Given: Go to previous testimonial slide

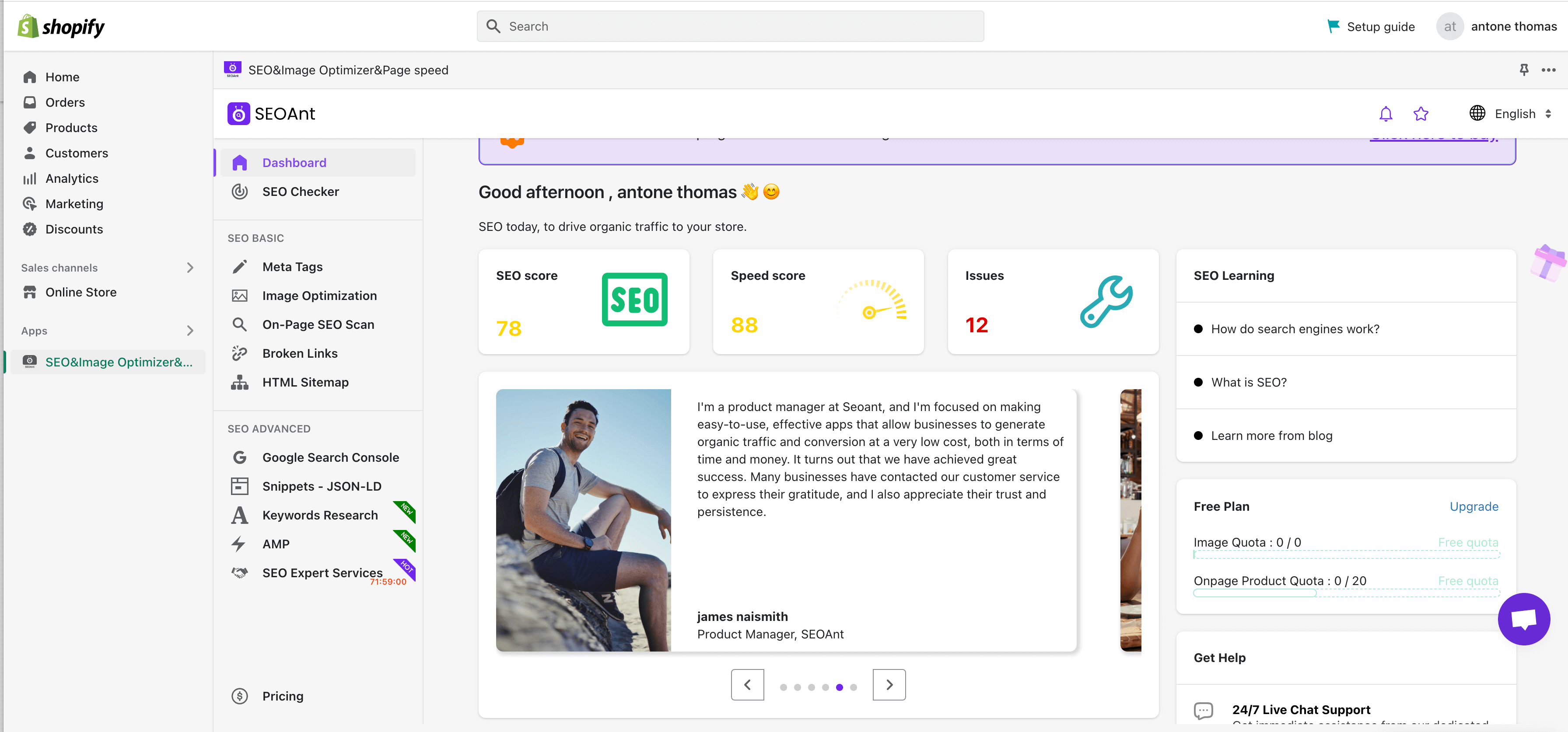Looking at the screenshot, I should [747, 684].
